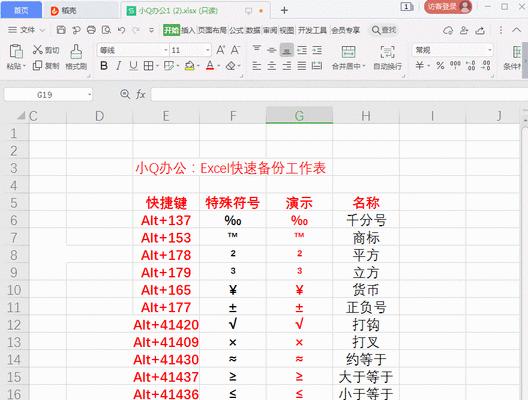528x400 pixels.
Task: Click the Find search button
Action: coord(384,30)
